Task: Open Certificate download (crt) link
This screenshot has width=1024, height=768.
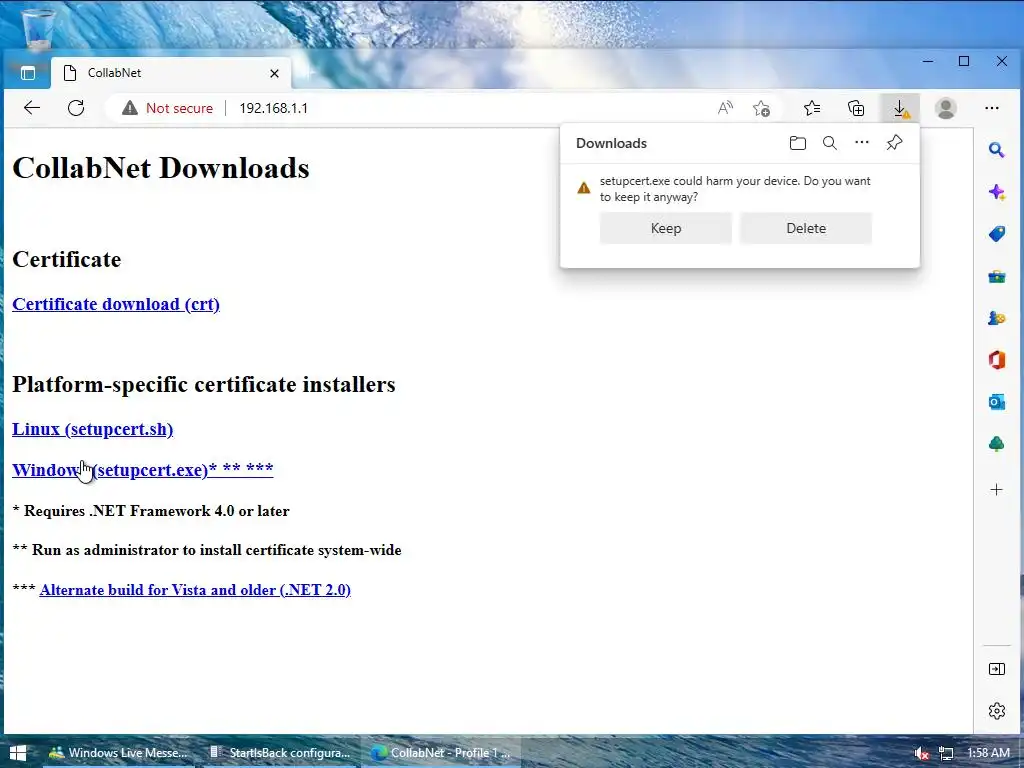Action: coord(116,304)
